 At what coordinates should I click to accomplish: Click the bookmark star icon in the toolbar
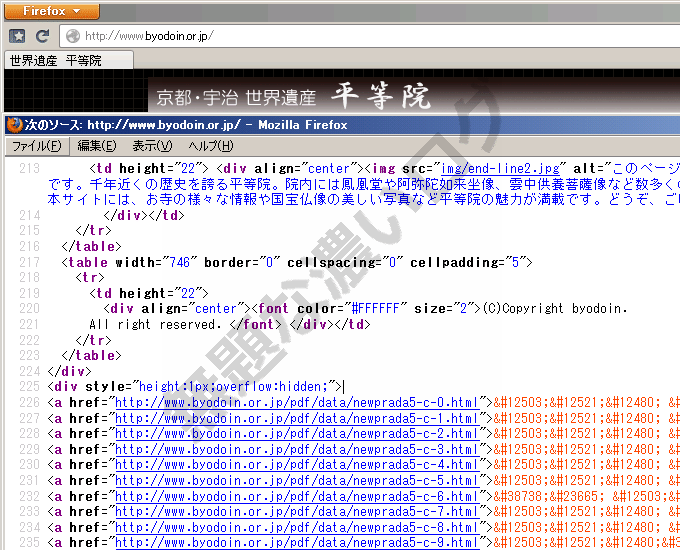click(x=17, y=36)
